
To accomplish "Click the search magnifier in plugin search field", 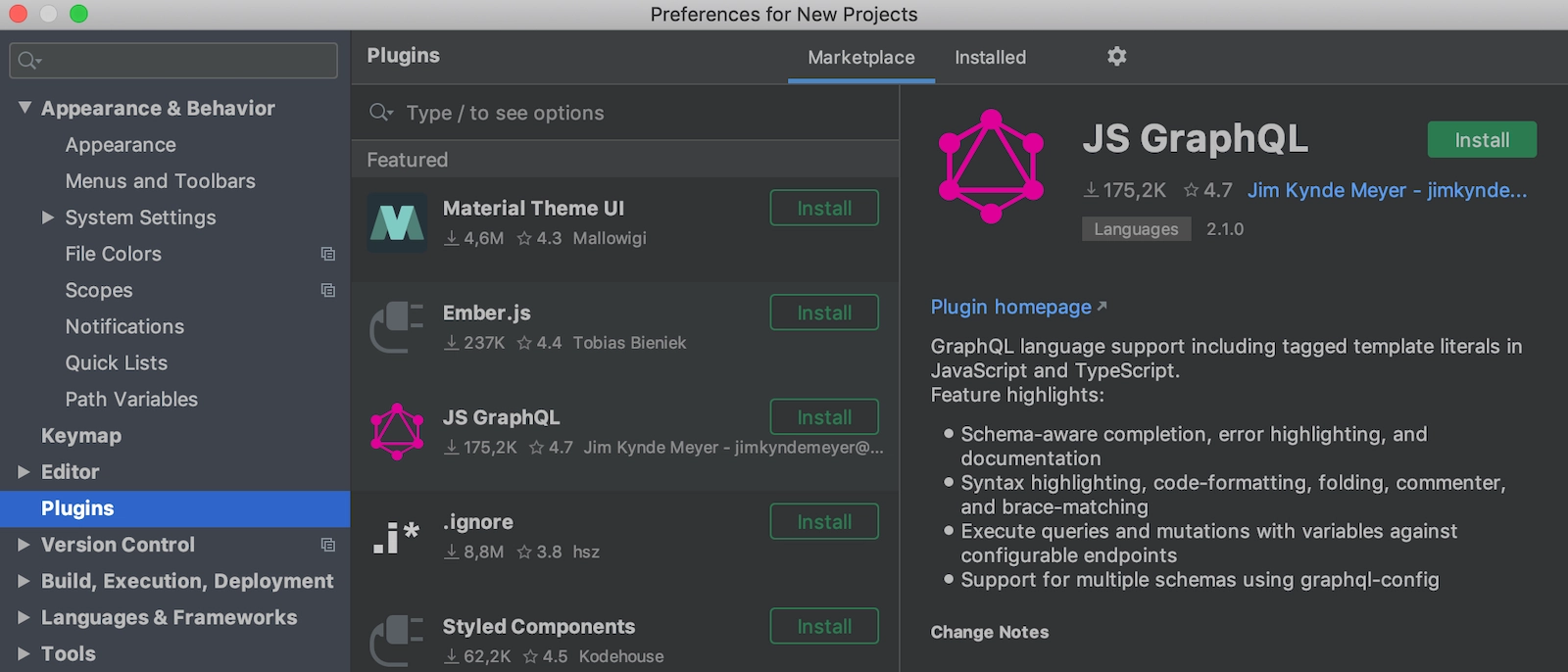I will (380, 113).
